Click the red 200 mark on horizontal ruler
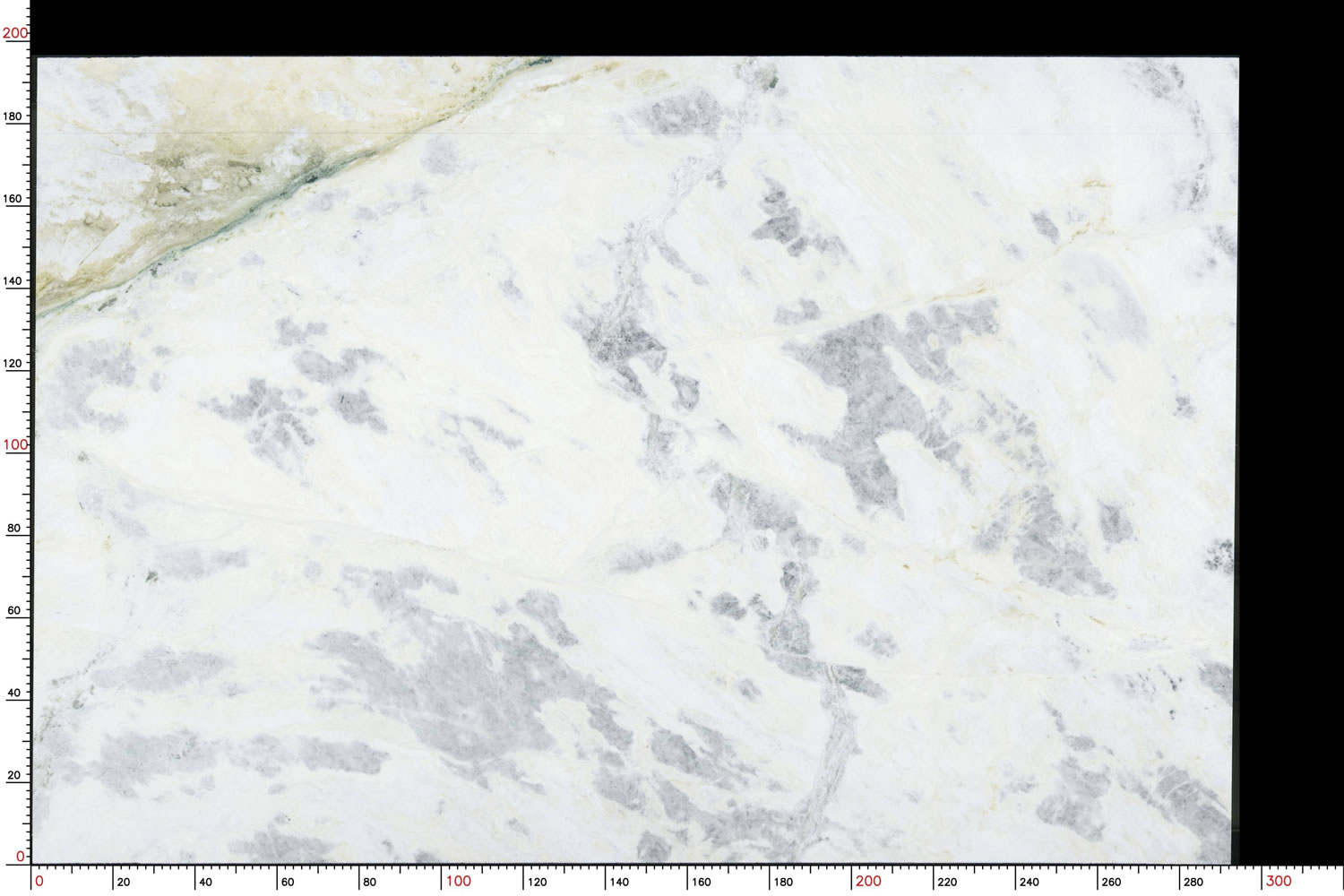This screenshot has width=1344, height=896. (x=867, y=881)
